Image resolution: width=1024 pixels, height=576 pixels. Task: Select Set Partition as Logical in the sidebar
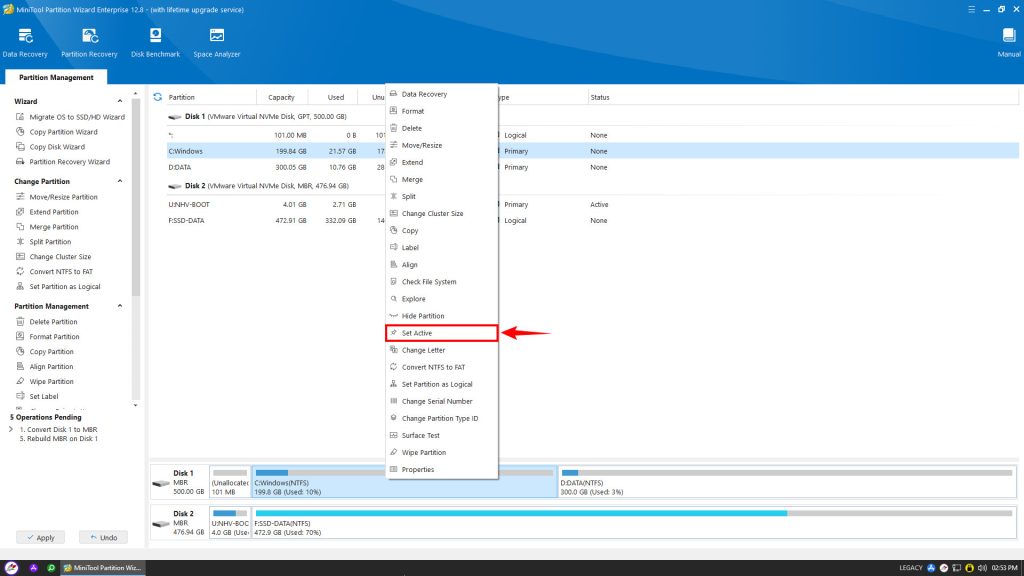click(x=58, y=287)
